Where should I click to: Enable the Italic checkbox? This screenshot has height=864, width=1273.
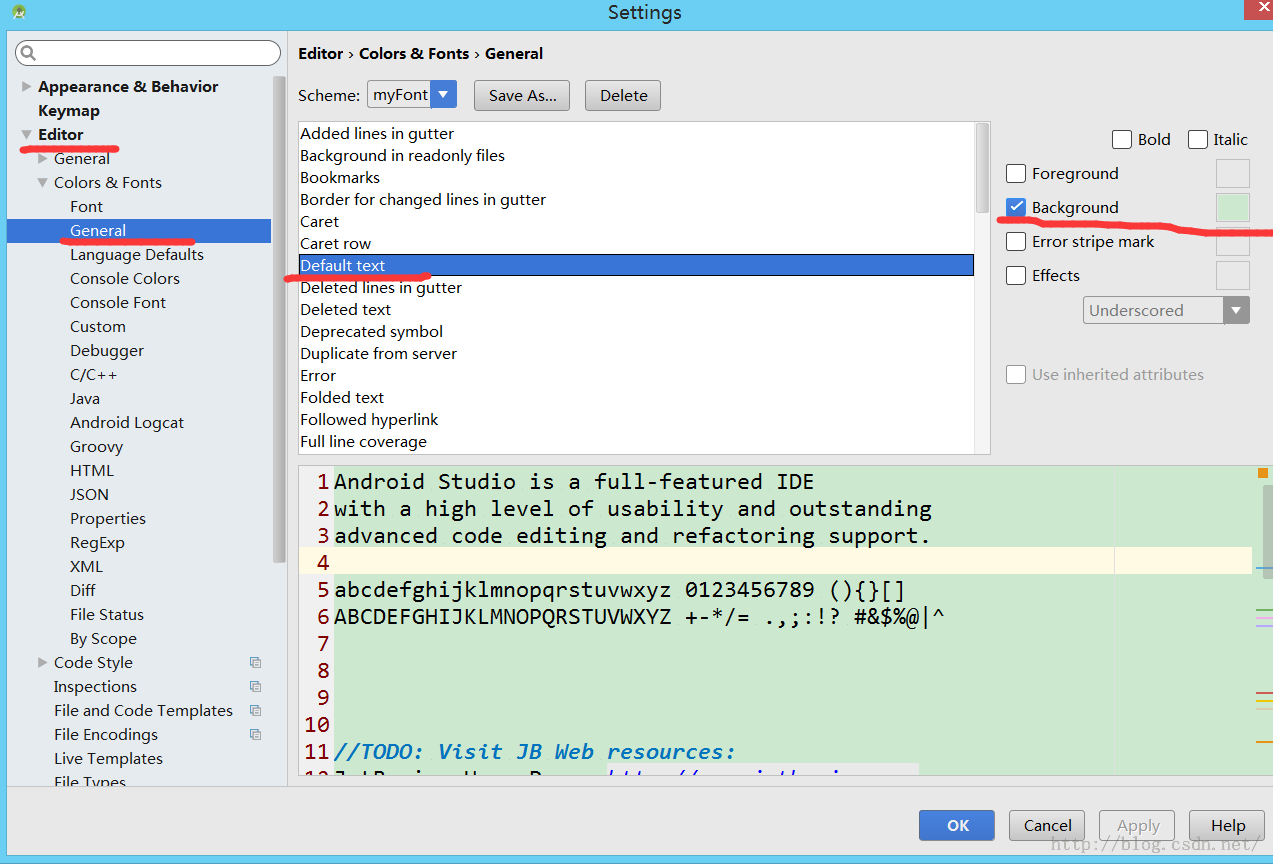1198,139
